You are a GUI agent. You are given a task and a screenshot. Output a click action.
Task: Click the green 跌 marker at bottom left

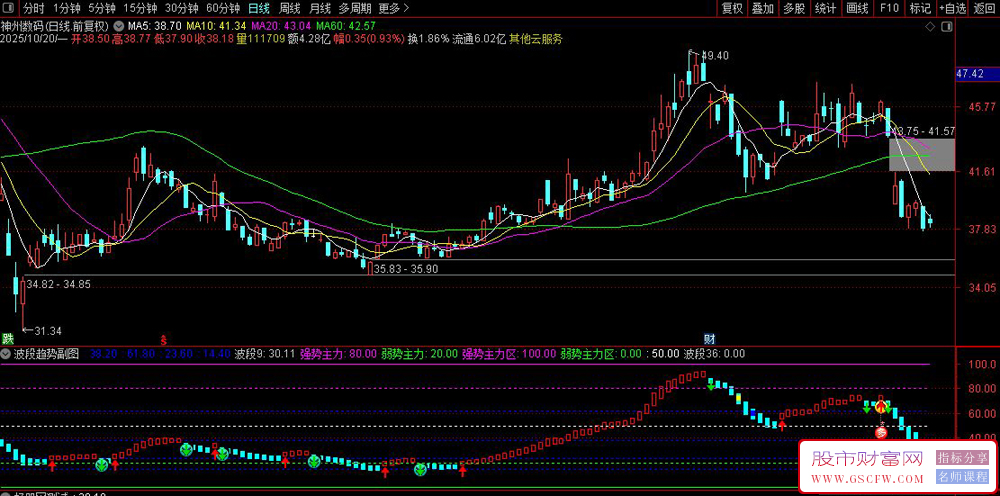[x=8, y=339]
